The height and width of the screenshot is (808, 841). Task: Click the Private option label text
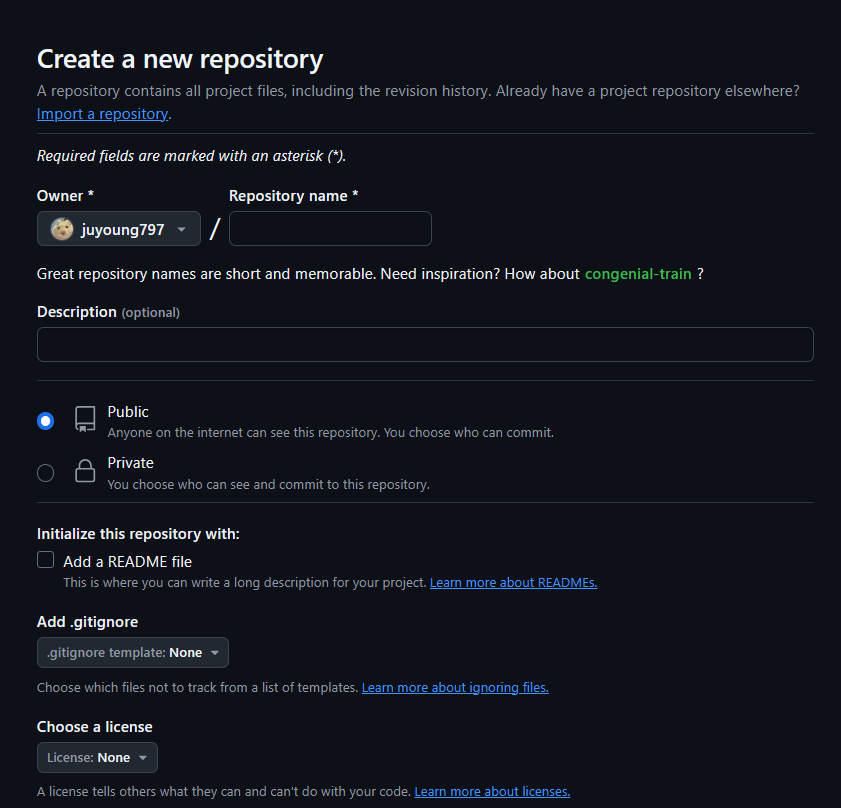point(130,463)
